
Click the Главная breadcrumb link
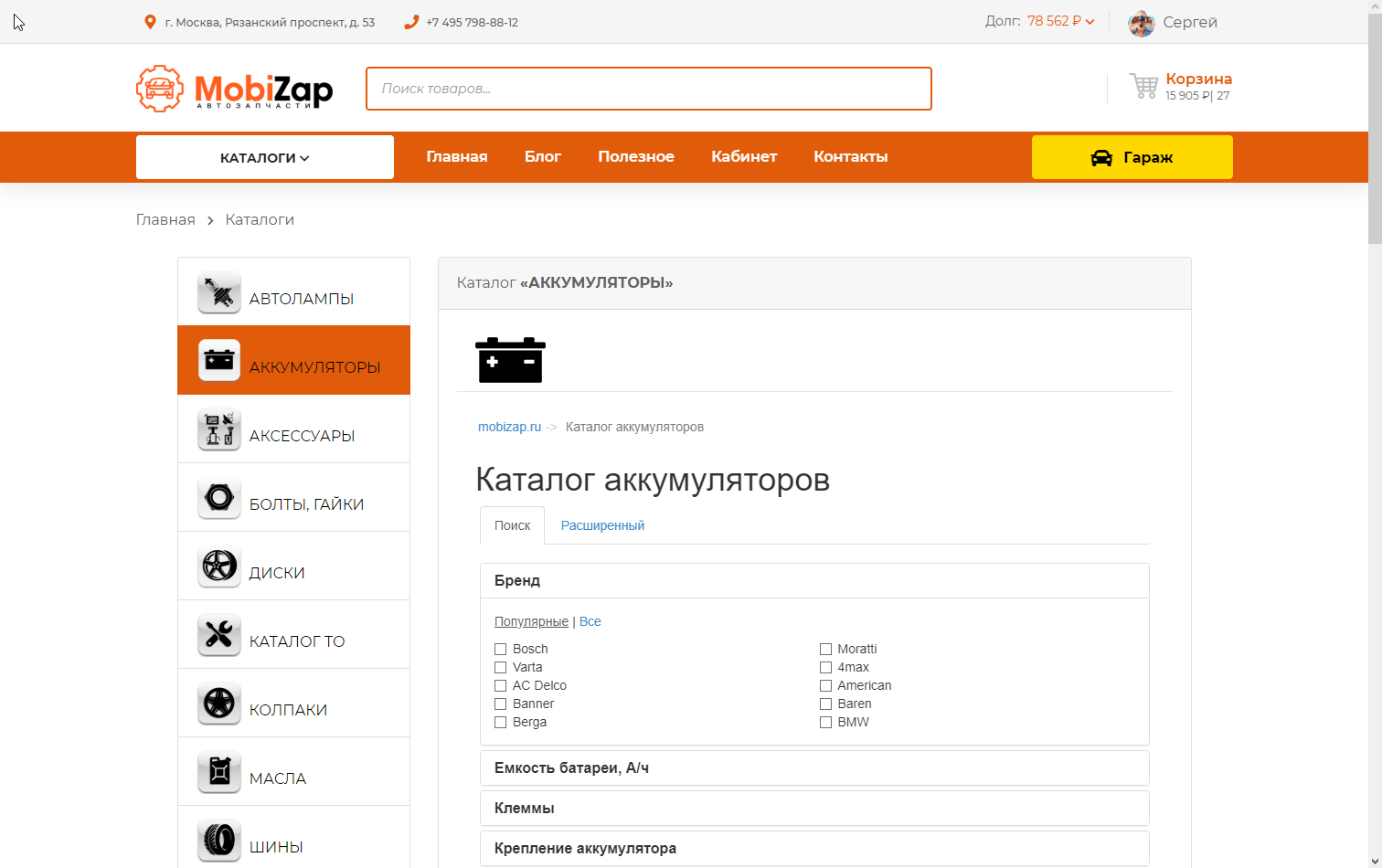click(x=165, y=219)
